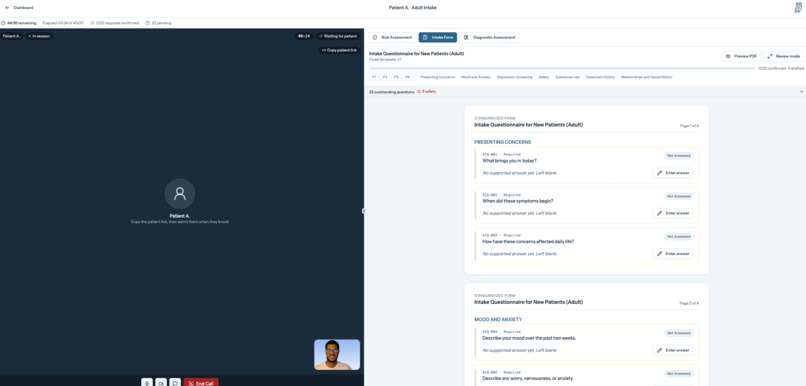Click the 00:24 call timer badge

(304, 36)
